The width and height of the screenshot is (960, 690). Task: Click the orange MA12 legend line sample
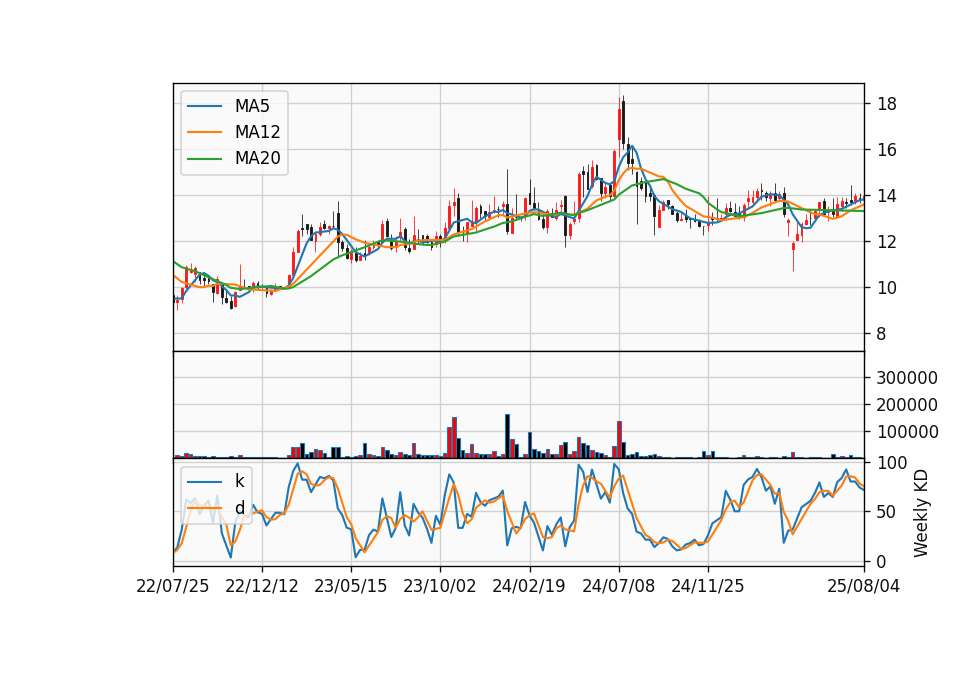tap(204, 132)
